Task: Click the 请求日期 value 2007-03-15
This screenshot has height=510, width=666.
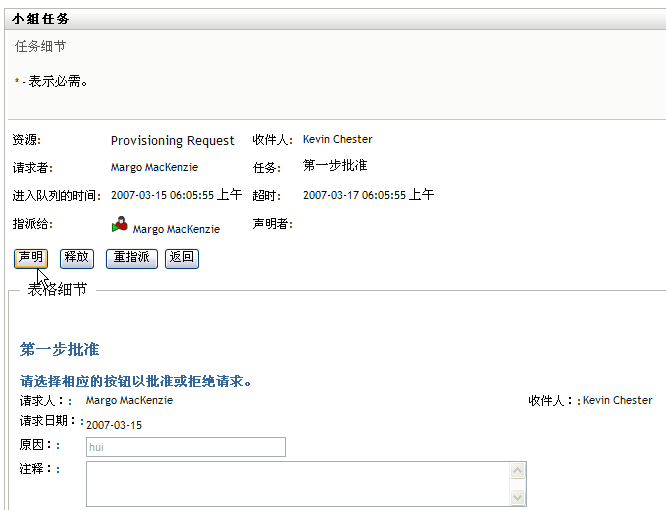Action: tap(114, 425)
